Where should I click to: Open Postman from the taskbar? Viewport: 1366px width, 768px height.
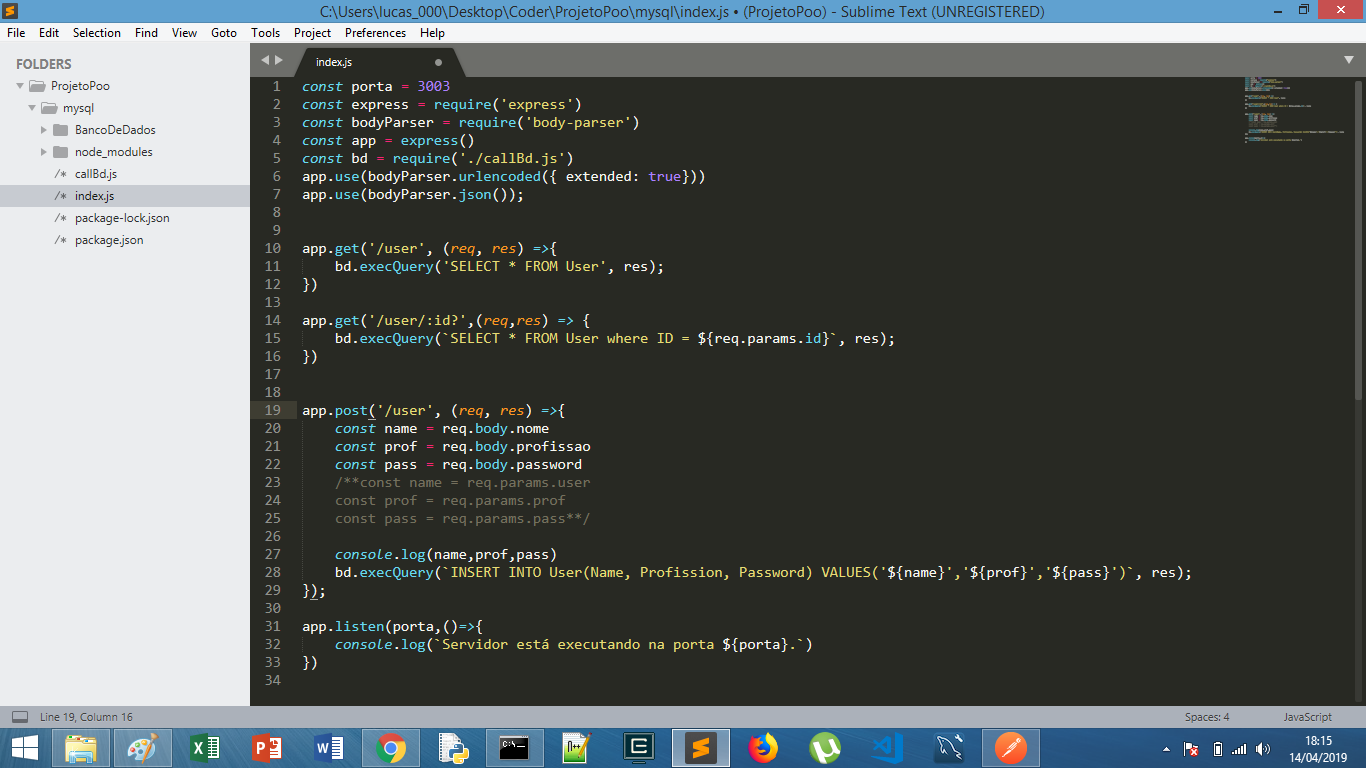pyautogui.click(x=1011, y=748)
